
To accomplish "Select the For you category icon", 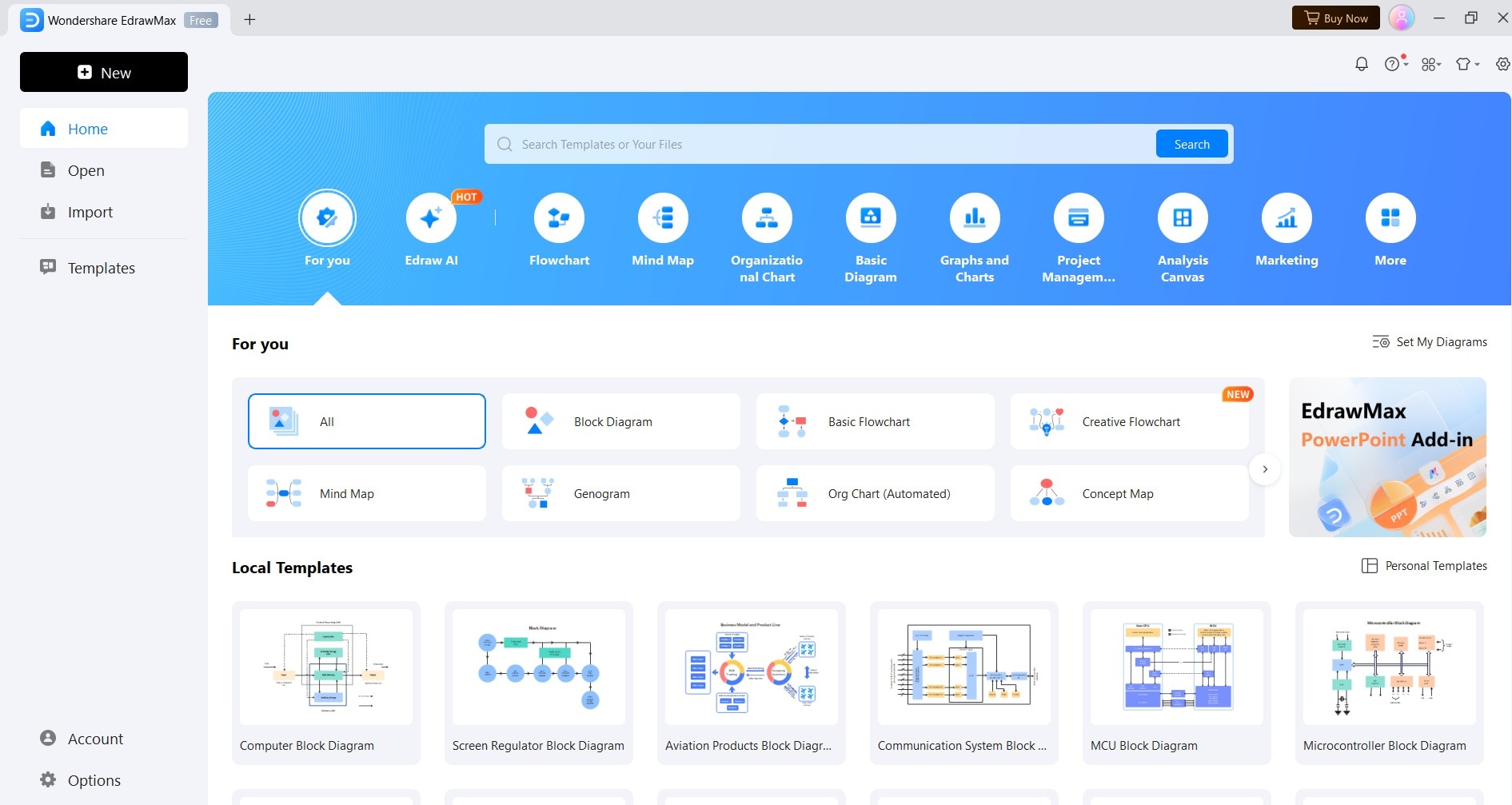I will (x=327, y=217).
